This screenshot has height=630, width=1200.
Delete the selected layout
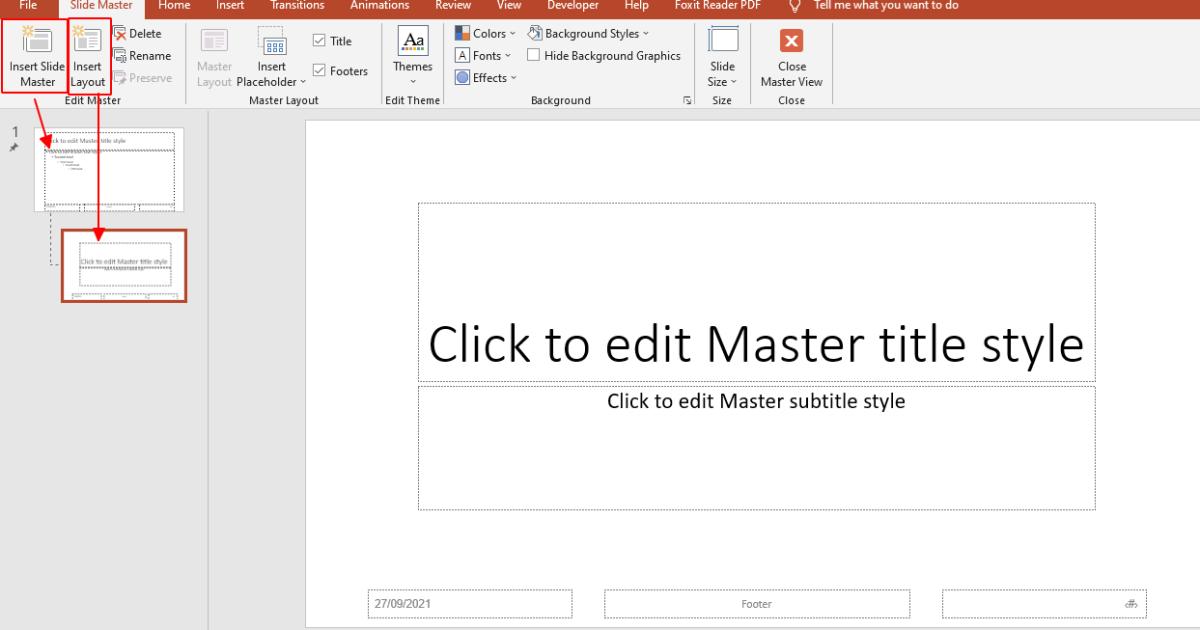pos(142,34)
